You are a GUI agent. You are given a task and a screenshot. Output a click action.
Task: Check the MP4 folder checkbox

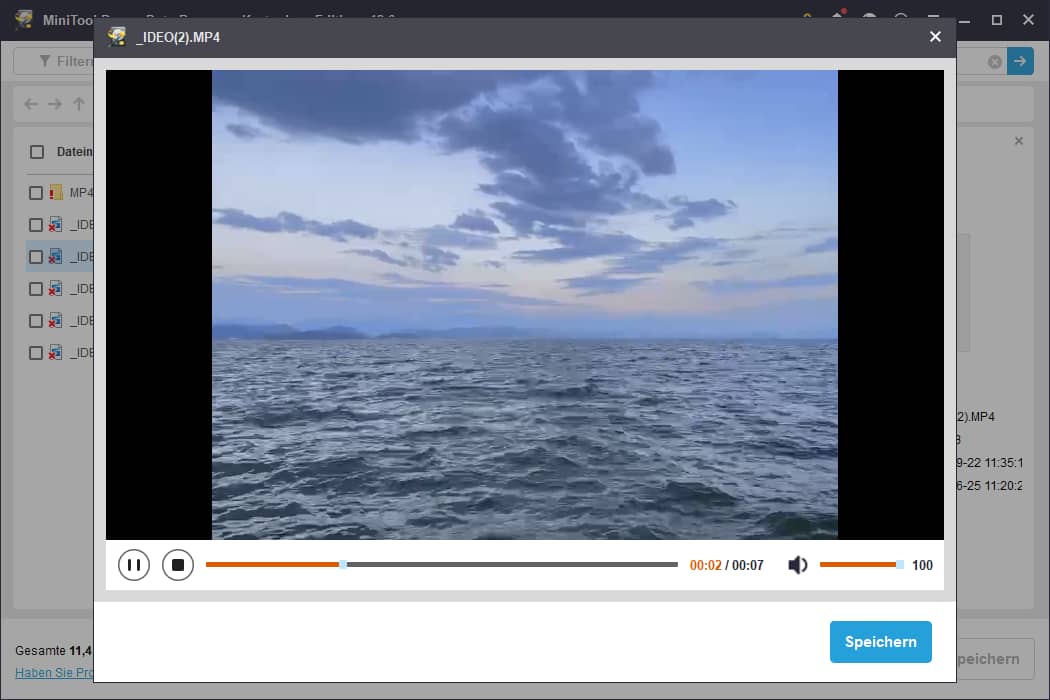[36, 193]
